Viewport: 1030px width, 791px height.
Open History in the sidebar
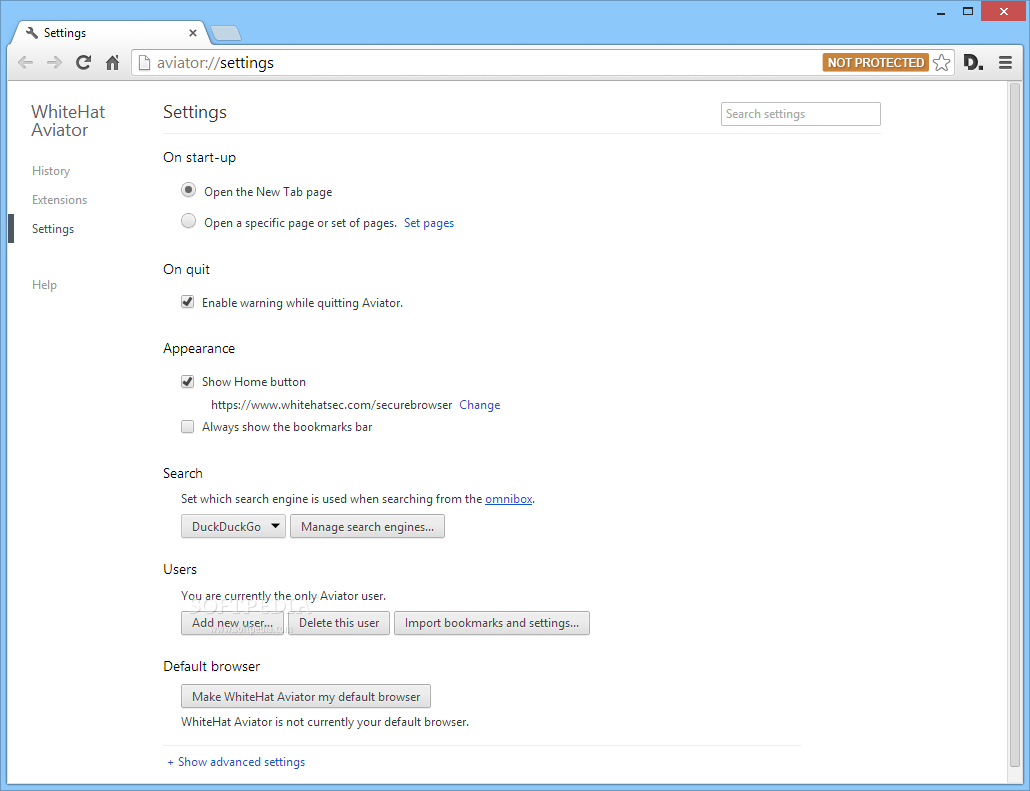[x=51, y=171]
